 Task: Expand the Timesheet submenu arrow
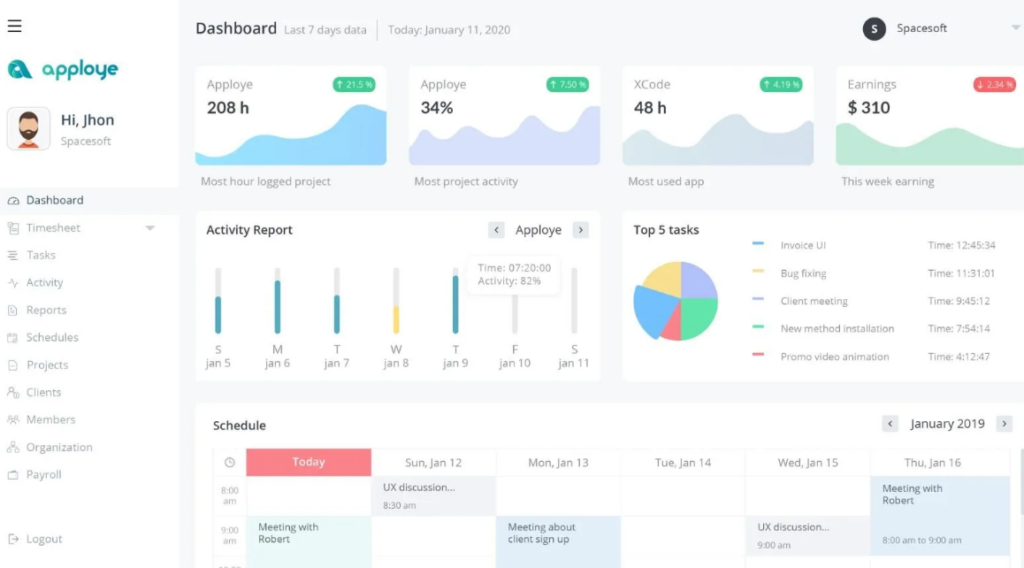pos(150,228)
